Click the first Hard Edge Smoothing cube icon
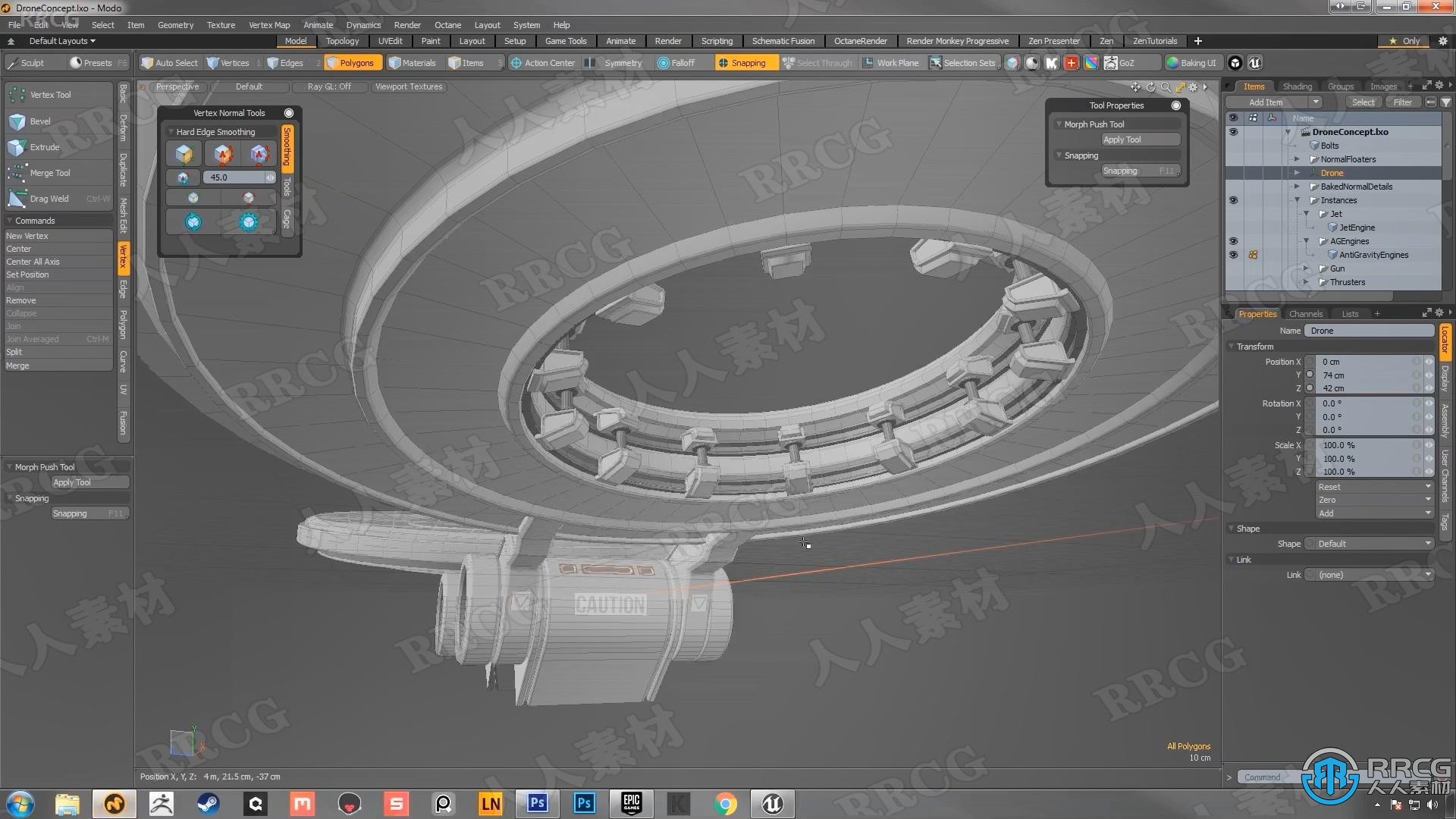The image size is (1456, 819). [184, 154]
